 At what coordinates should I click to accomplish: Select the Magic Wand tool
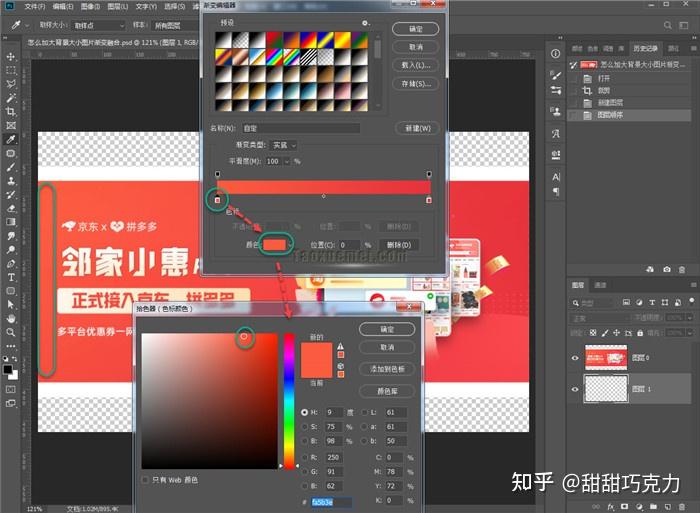(x=11, y=98)
